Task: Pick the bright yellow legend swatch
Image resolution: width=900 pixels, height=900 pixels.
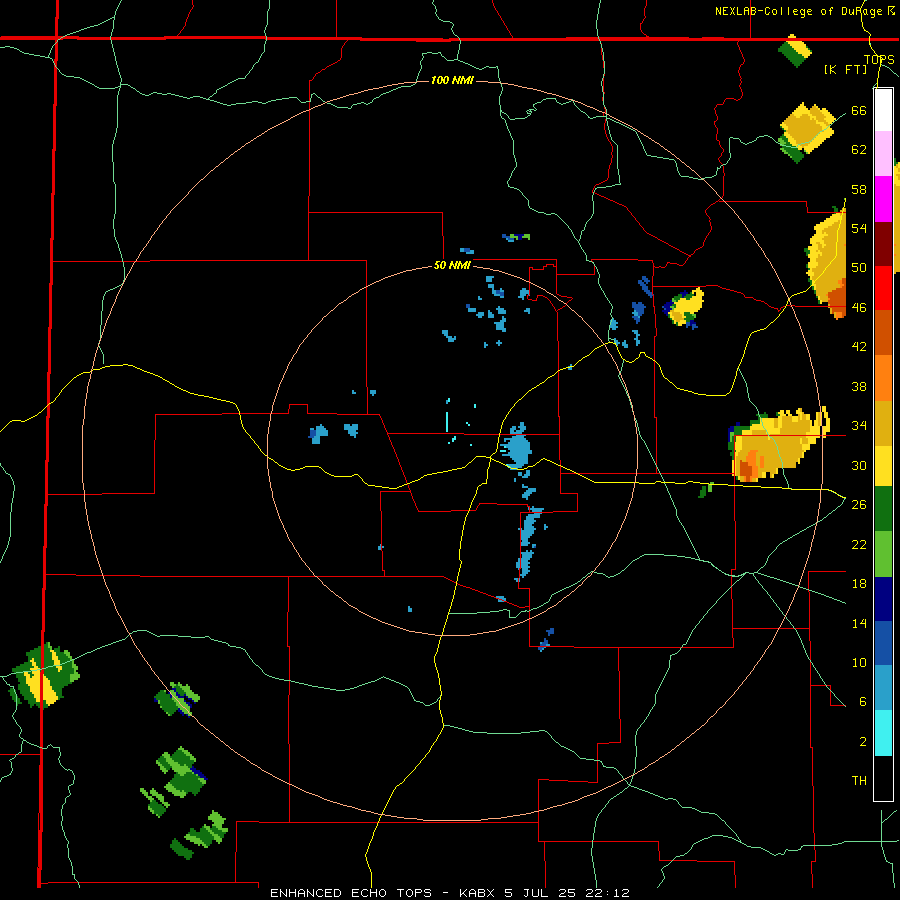Action: [883, 465]
